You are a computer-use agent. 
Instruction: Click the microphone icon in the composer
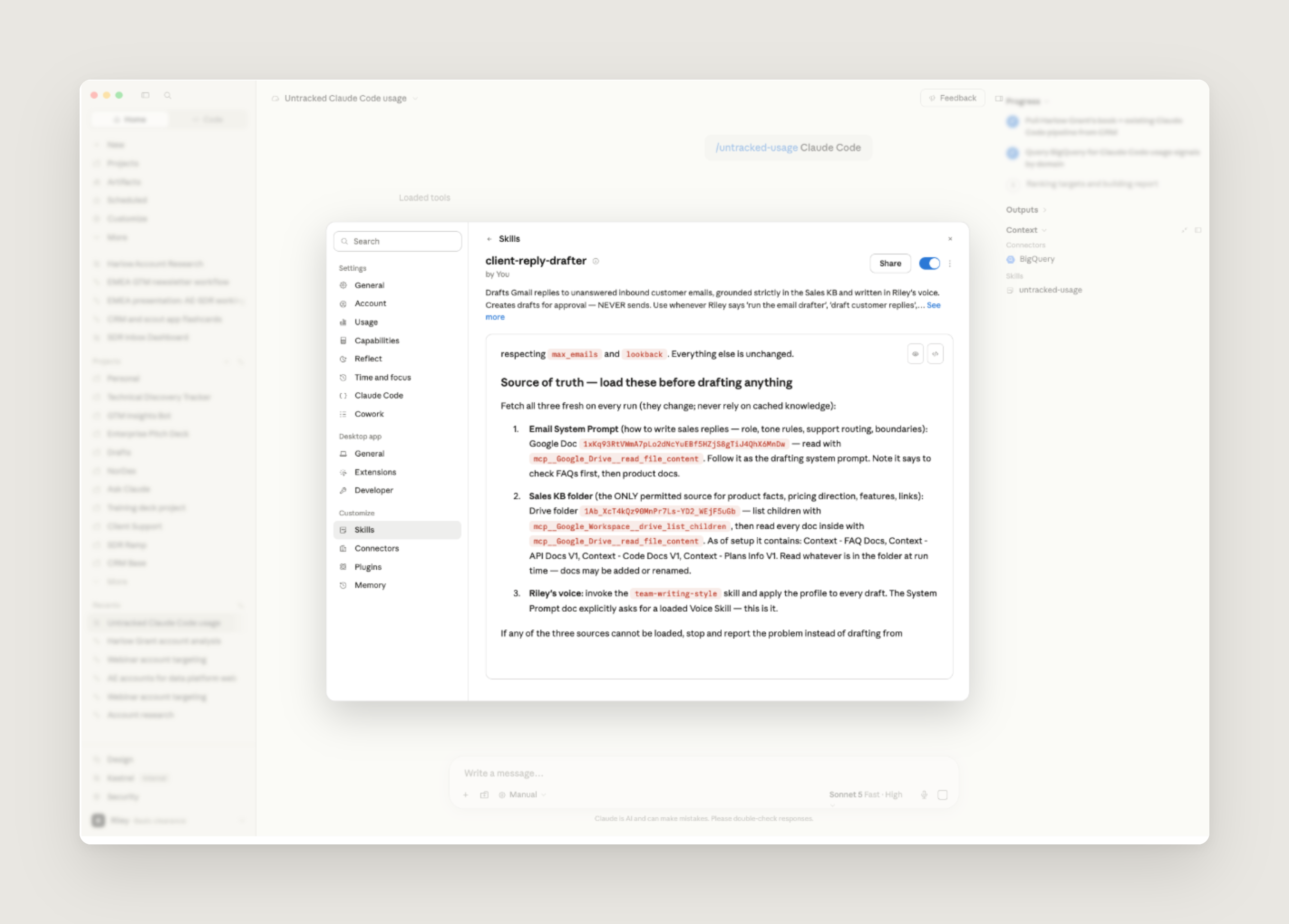coord(924,795)
